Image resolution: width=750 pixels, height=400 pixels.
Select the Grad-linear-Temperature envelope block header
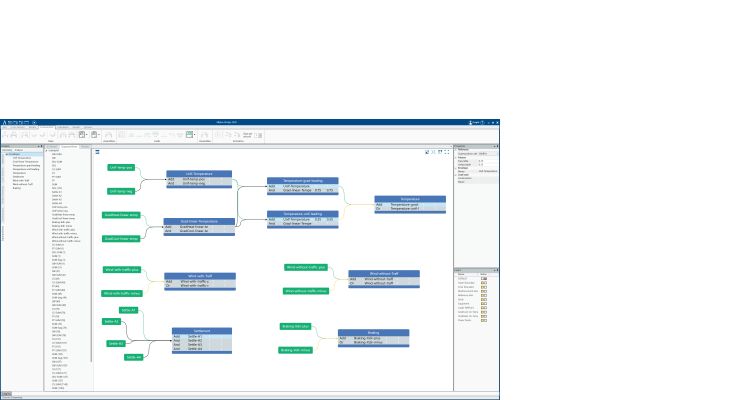tap(199, 222)
